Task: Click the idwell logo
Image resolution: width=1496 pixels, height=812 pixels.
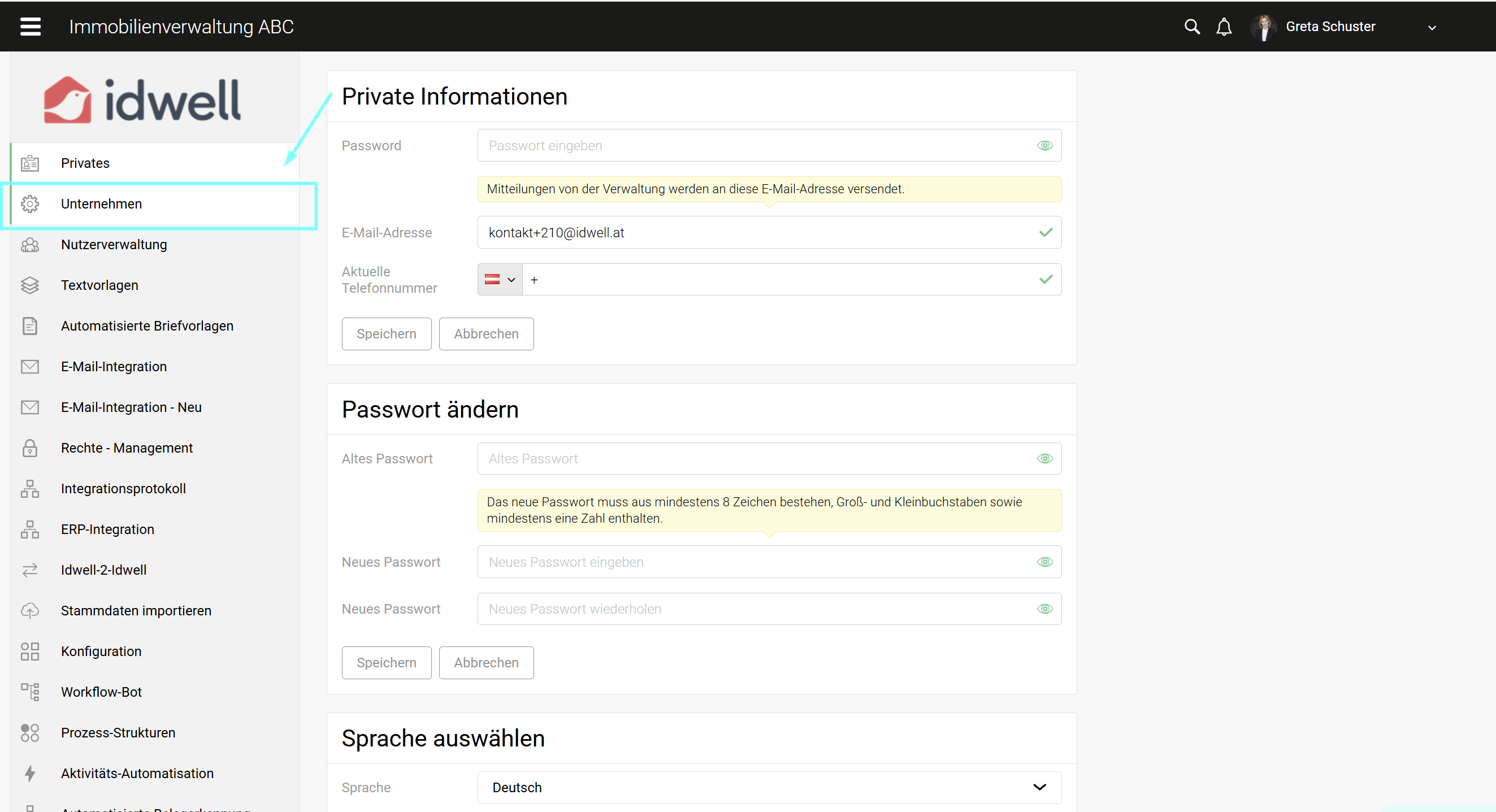Action: (142, 100)
